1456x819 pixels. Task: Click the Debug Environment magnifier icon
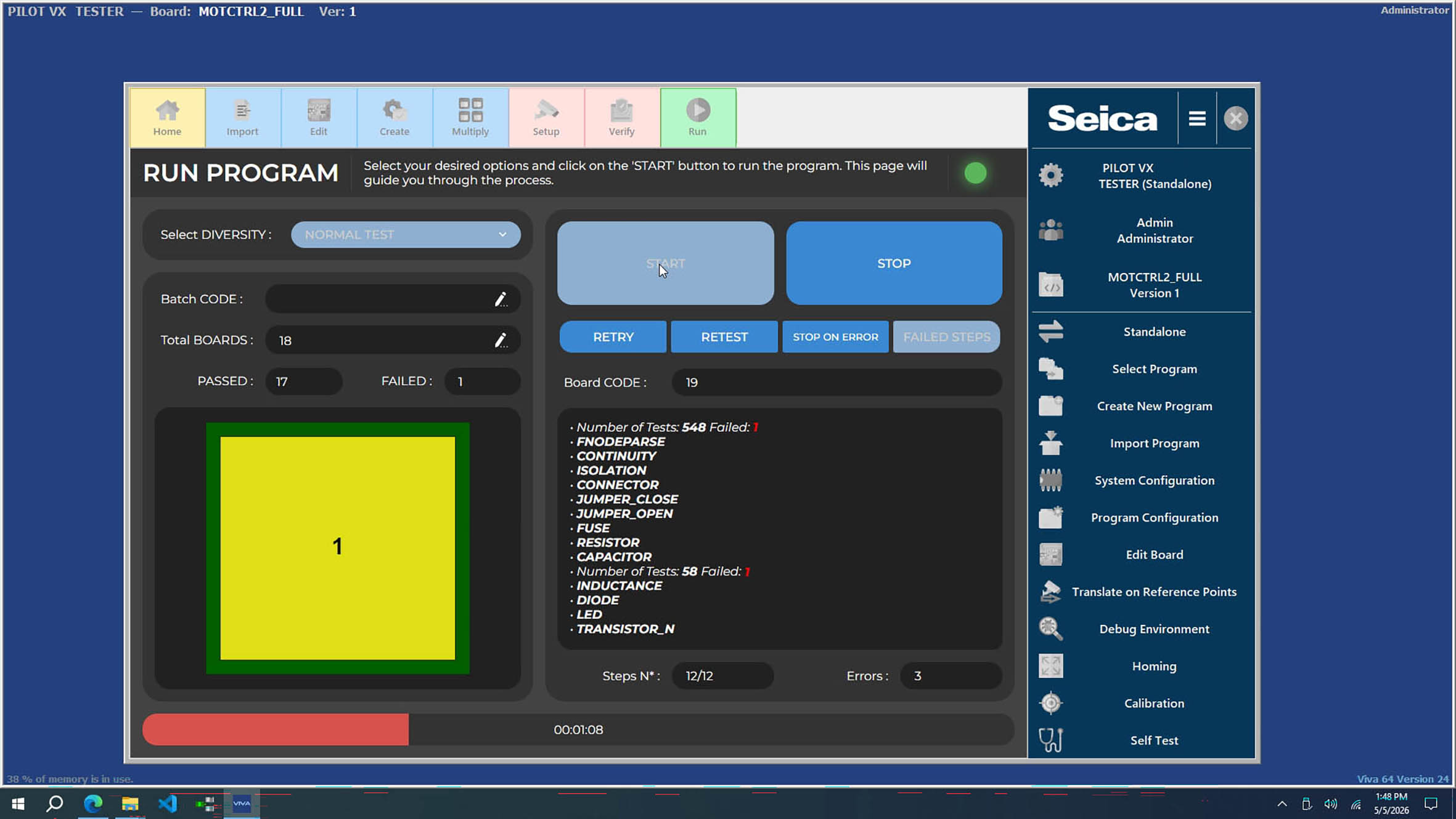(x=1050, y=629)
